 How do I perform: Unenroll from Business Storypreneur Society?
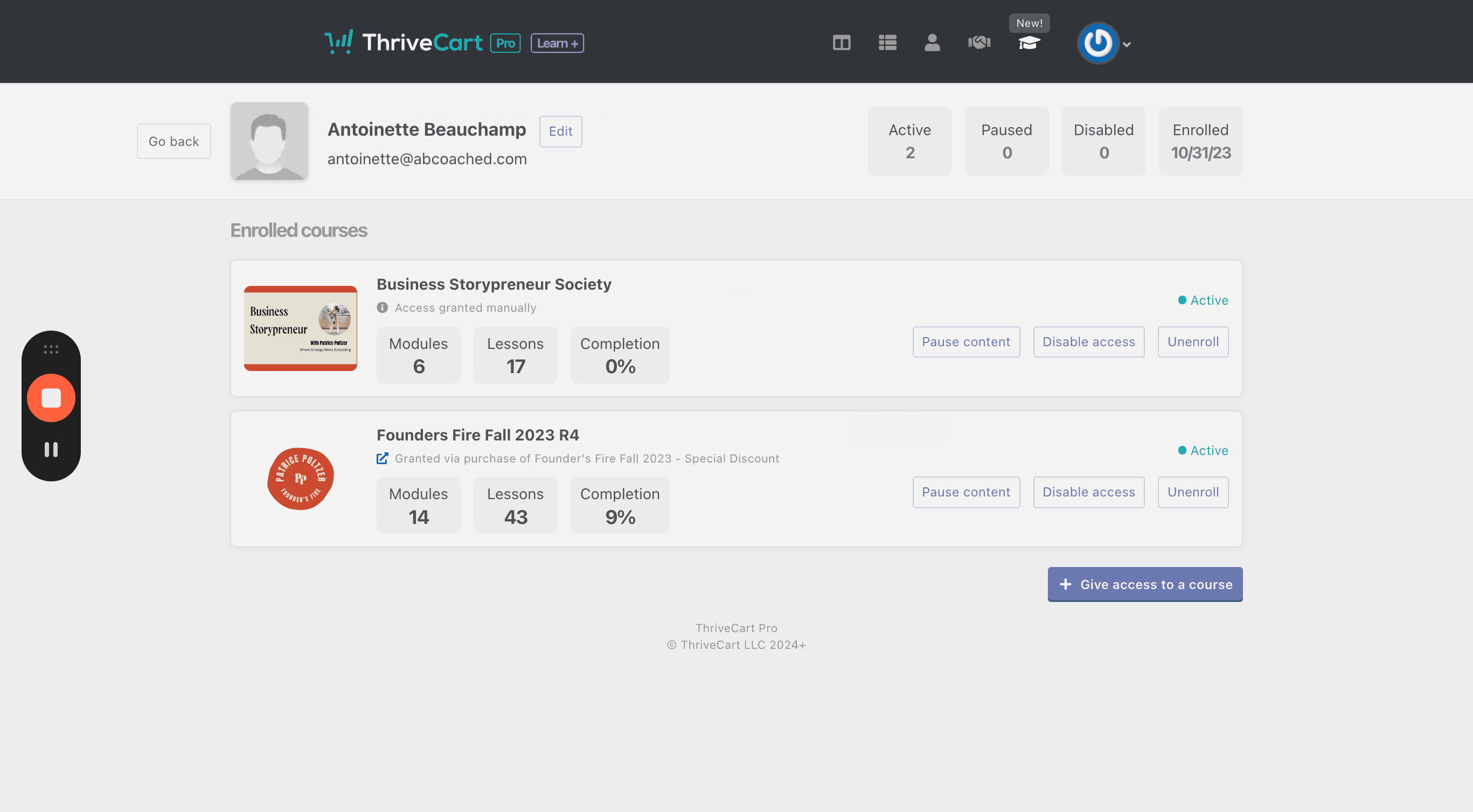tap(1193, 342)
